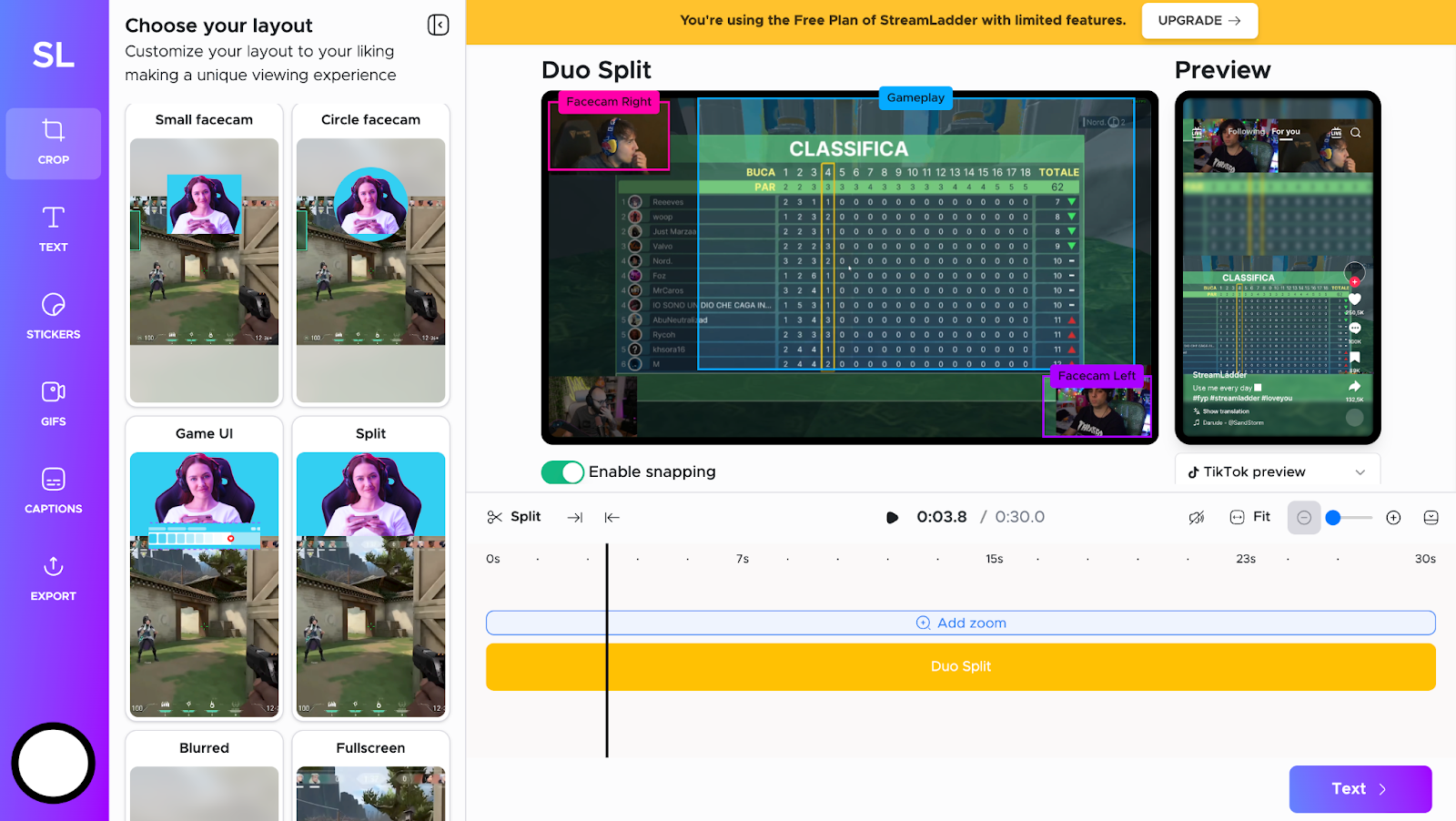
Task: Mute the video audio icon
Action: [x=1197, y=518]
